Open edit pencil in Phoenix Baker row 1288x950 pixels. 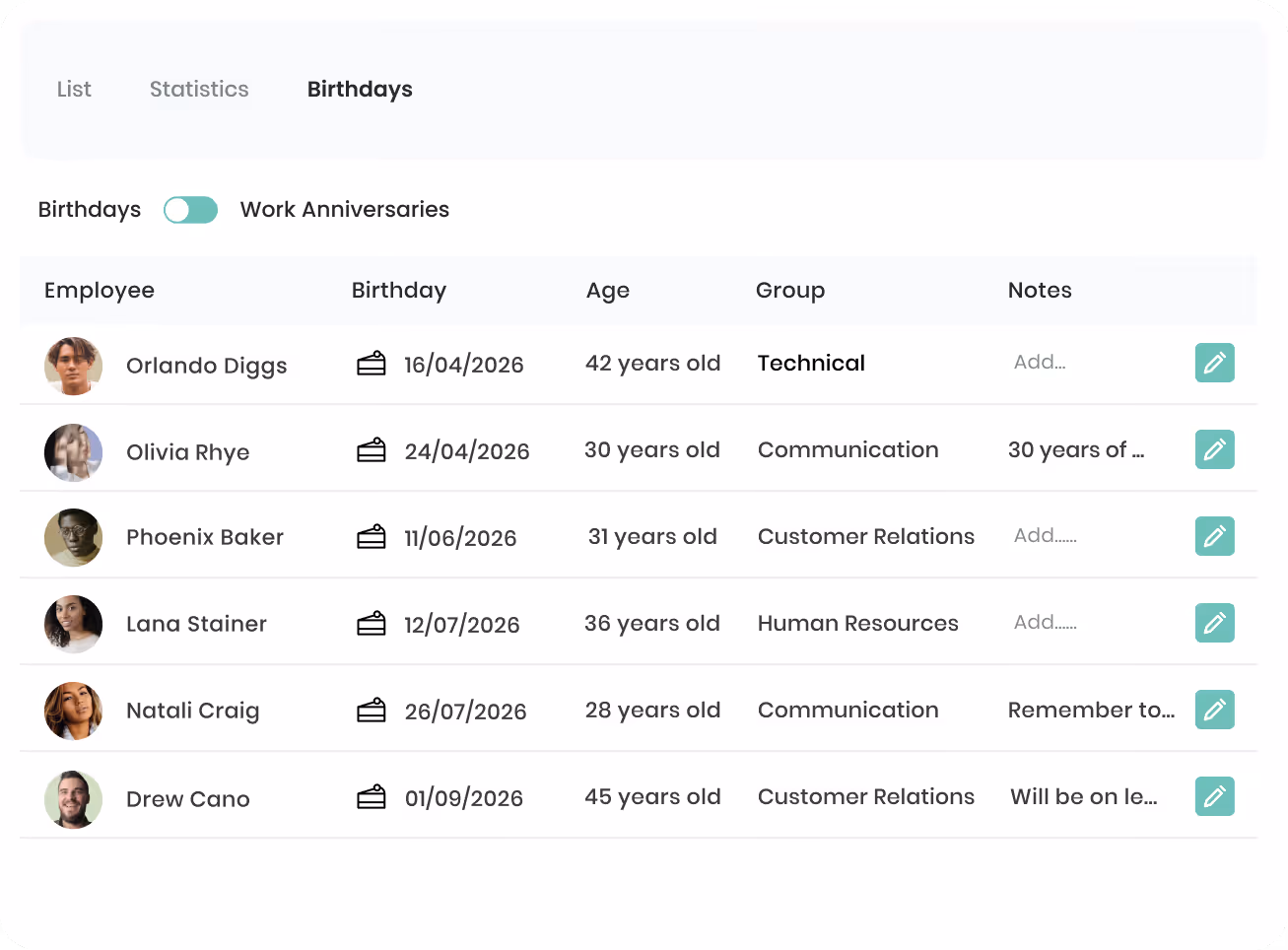click(1214, 536)
